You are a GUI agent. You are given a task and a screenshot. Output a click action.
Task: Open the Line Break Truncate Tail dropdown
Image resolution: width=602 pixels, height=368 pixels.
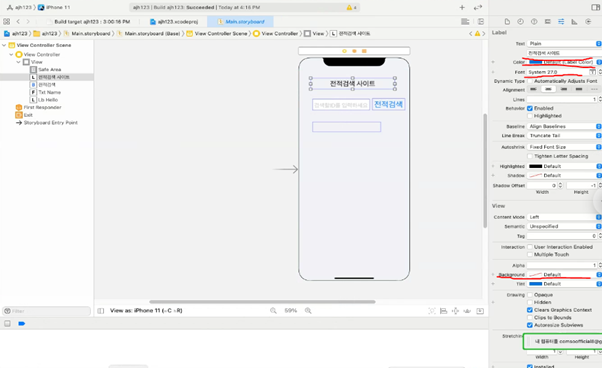[564, 135]
